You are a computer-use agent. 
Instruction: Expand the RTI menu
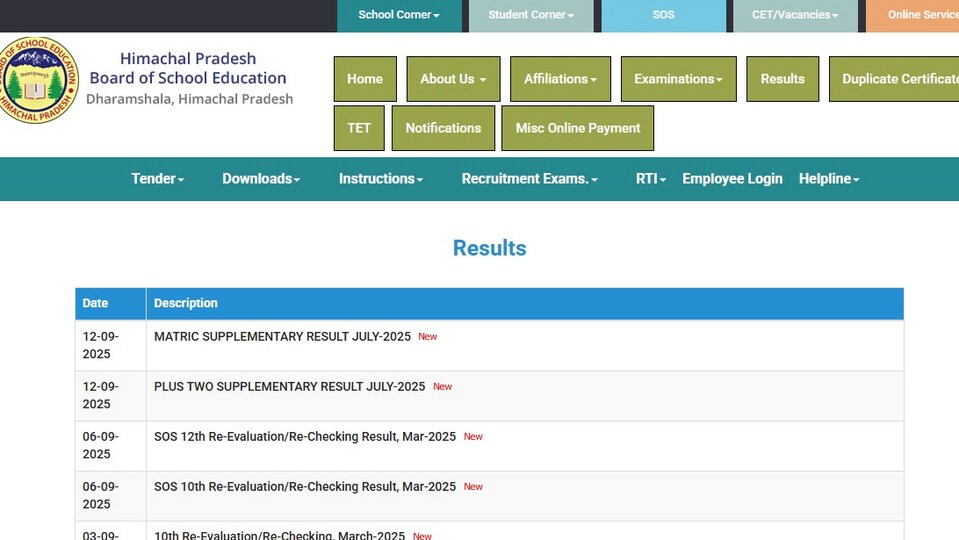(x=651, y=179)
